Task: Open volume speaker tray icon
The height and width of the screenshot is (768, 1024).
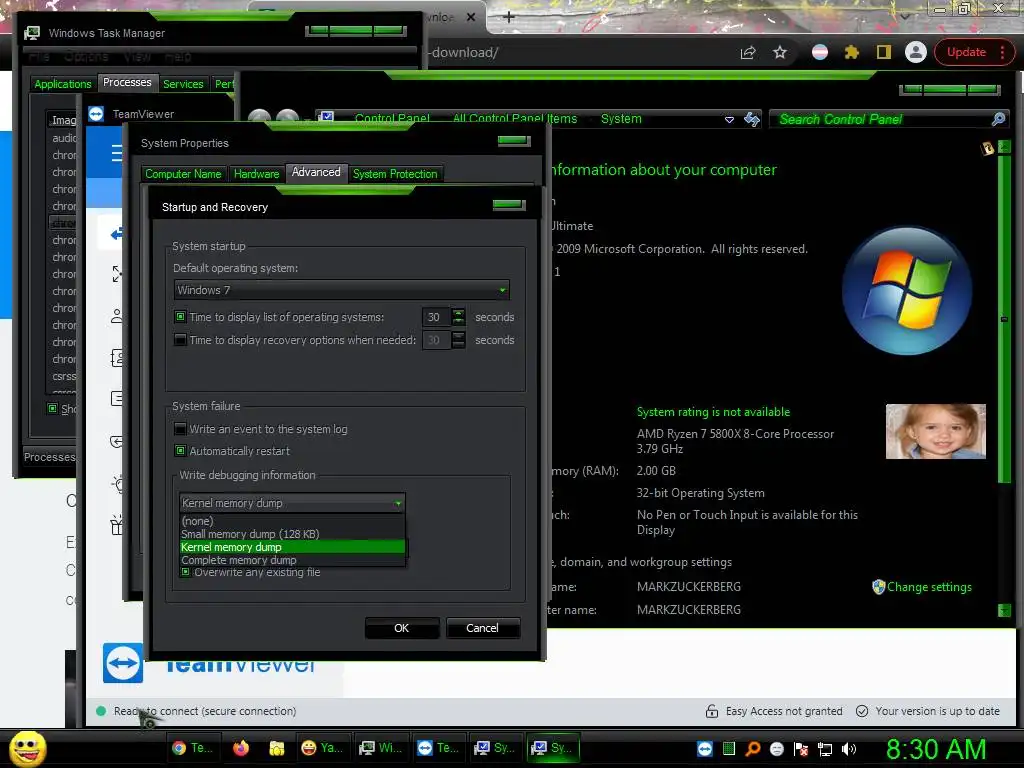Action: point(849,748)
